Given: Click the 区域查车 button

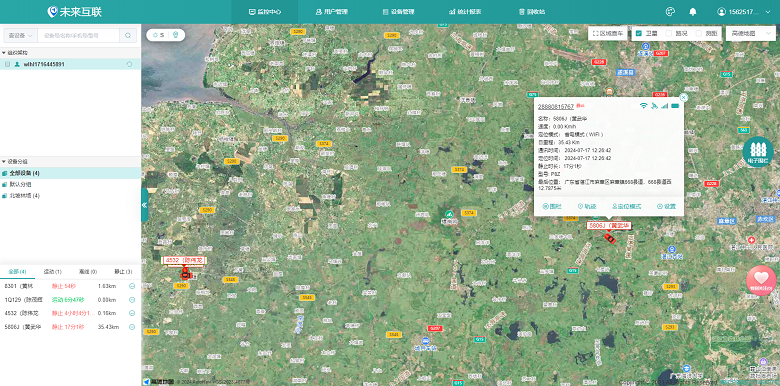Looking at the screenshot, I should pos(607,33).
